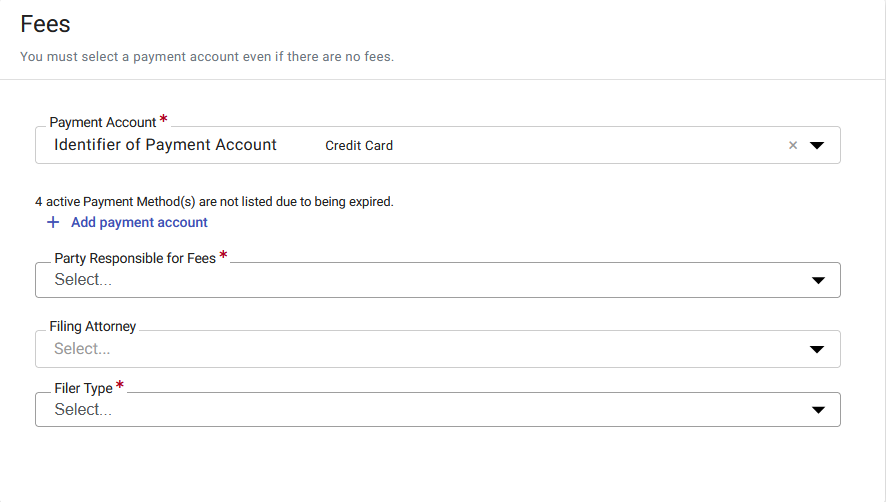The image size is (886, 502).
Task: Select the Identifier of Payment Account value
Action: click(x=165, y=145)
